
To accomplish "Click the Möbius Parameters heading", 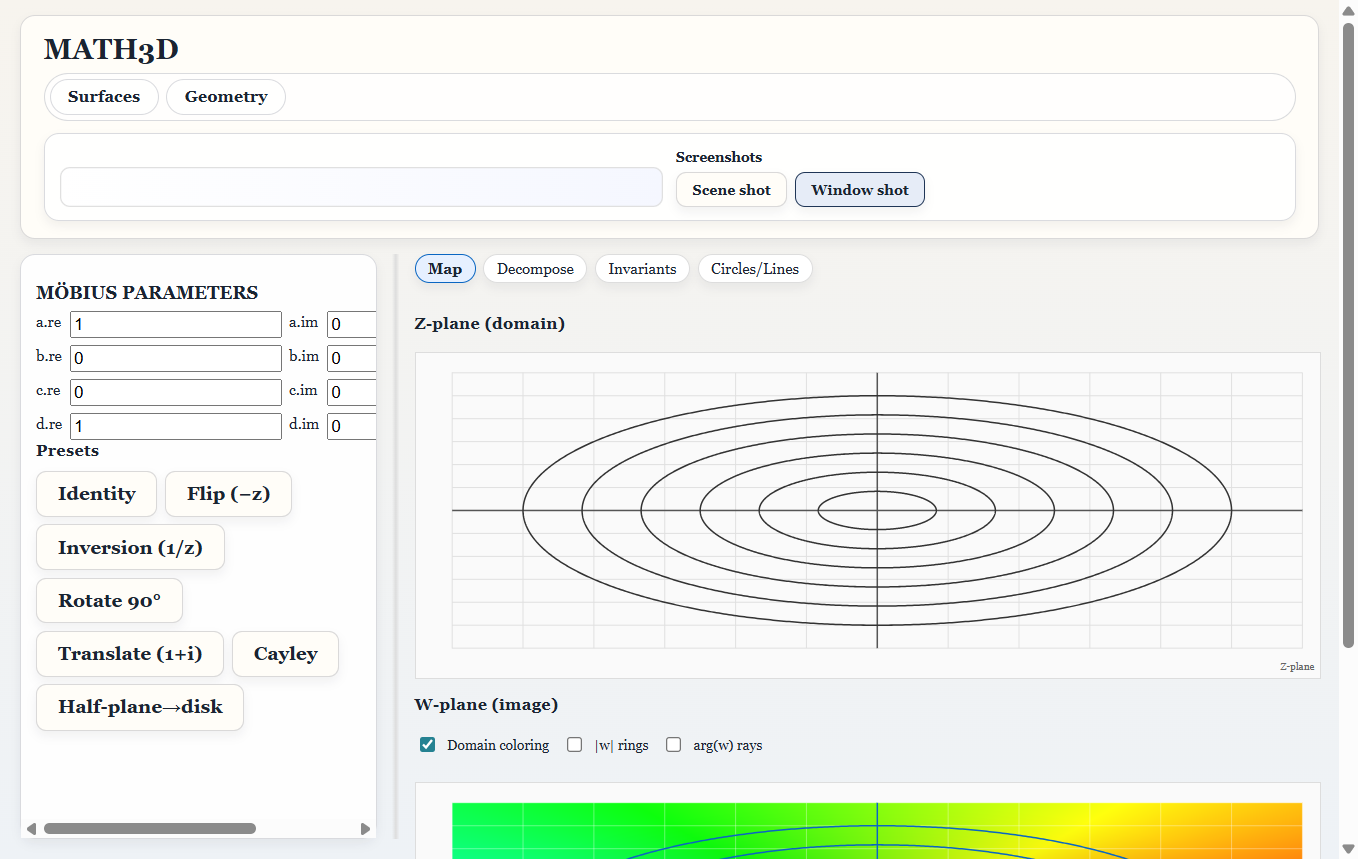I will pos(147,293).
